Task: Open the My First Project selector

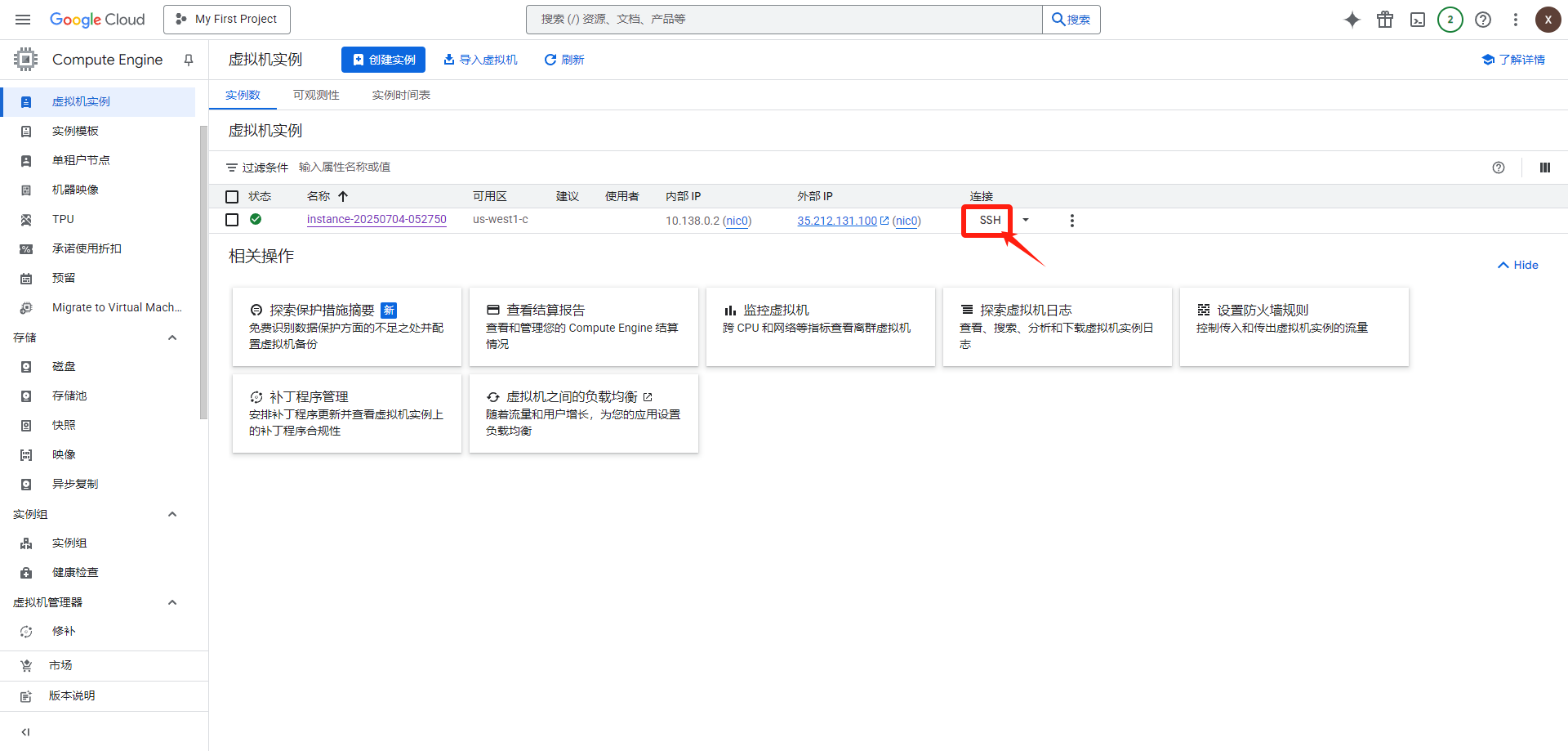Action: tap(227, 20)
